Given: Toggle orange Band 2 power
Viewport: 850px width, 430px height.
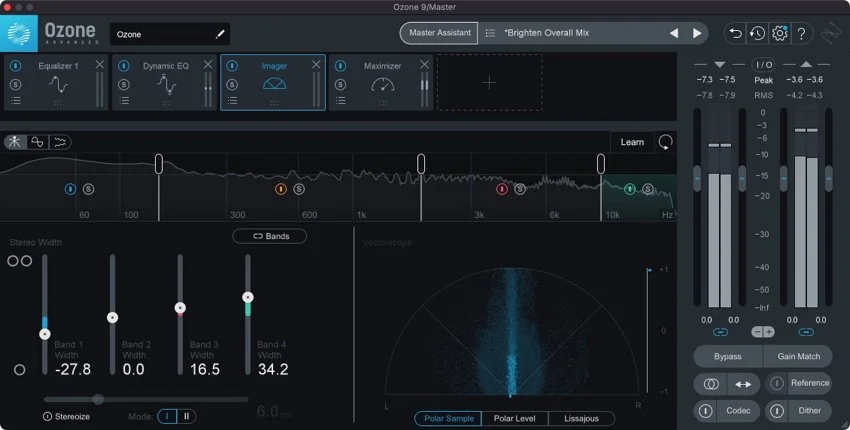Looking at the screenshot, I should point(281,189).
